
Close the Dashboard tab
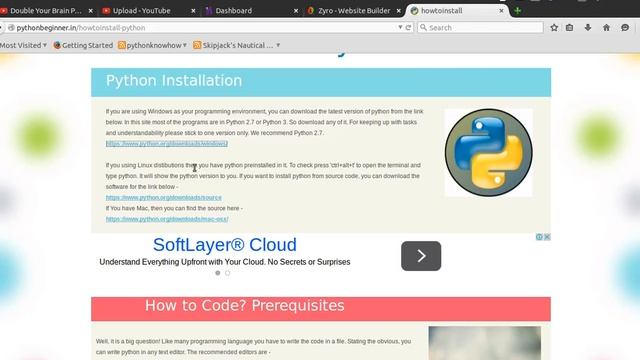296,11
